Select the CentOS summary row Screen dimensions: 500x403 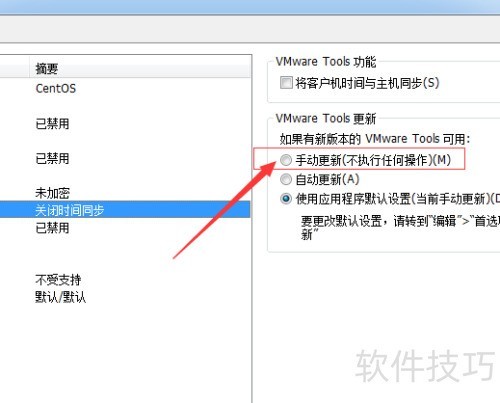[125, 89]
